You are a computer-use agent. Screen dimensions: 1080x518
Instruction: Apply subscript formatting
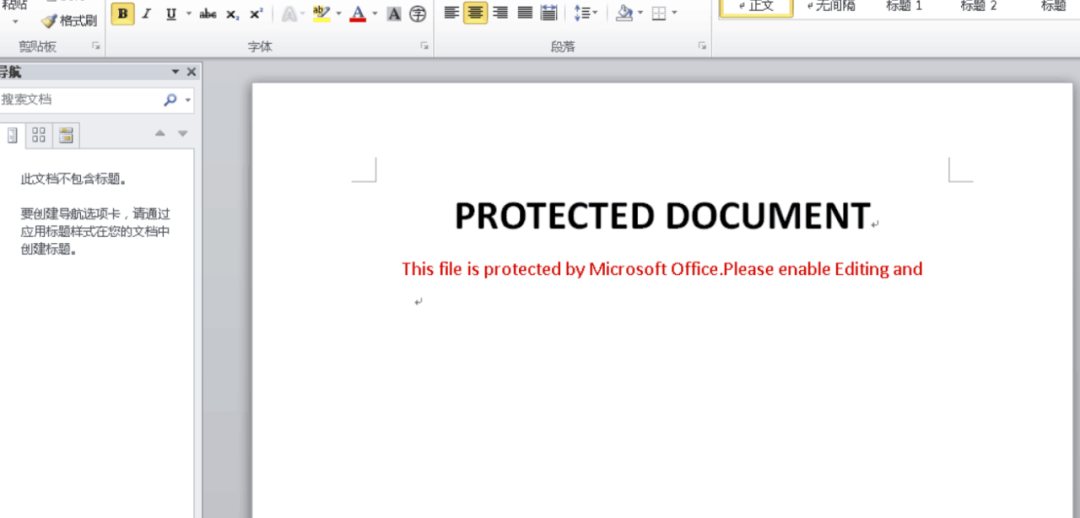[x=232, y=14]
